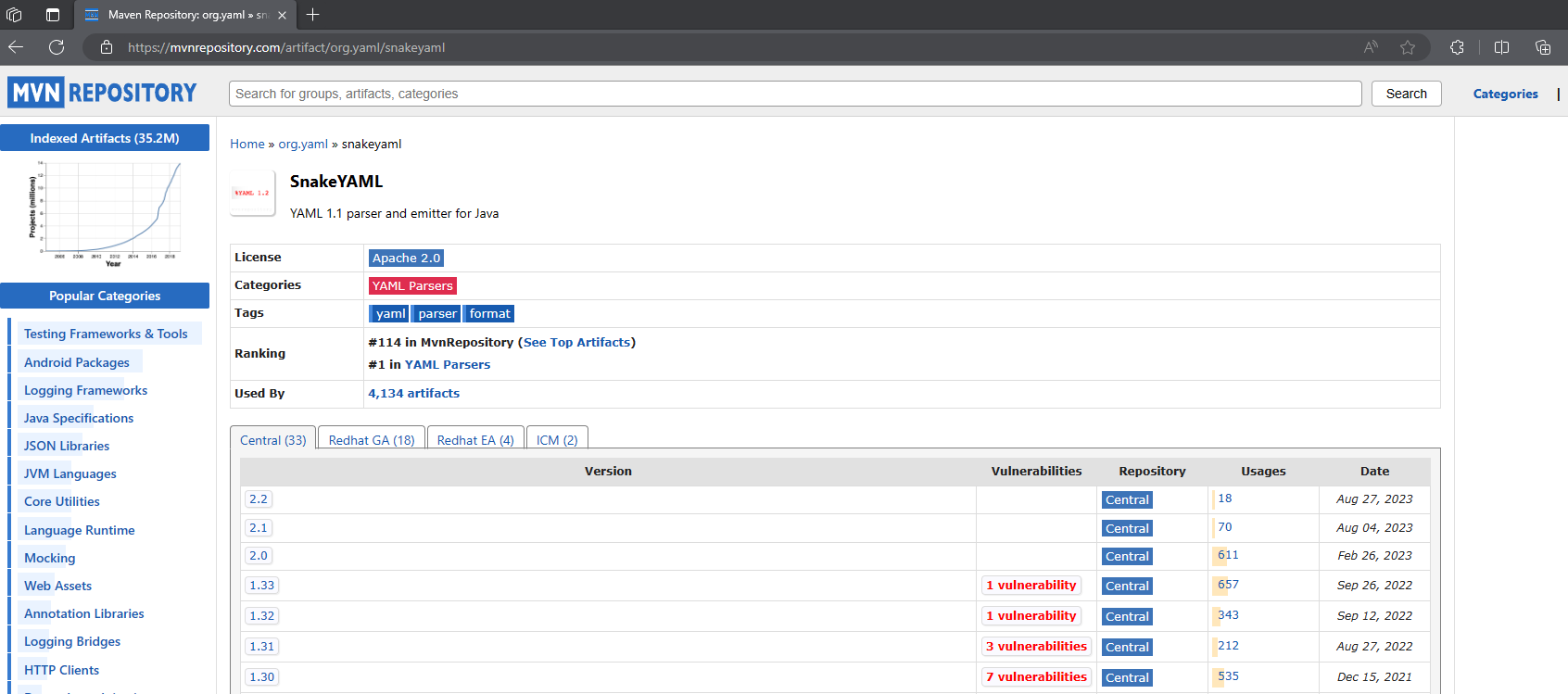Open version 2.2
Image resolution: width=1568 pixels, height=694 pixels.
tap(259, 499)
